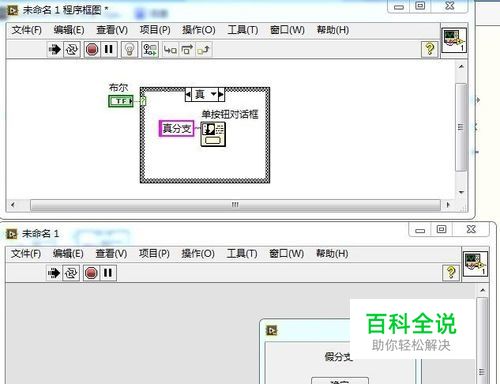
Task: Abort execution in front panel toolbar
Action: coord(91,273)
